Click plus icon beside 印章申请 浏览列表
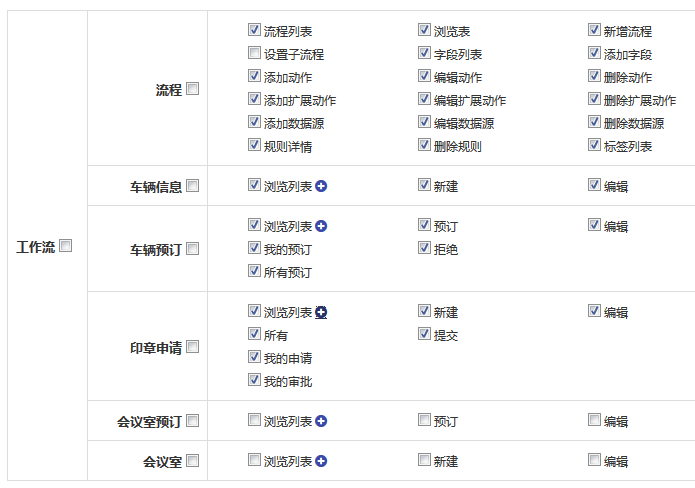This screenshot has width=695, height=488. coord(322,312)
